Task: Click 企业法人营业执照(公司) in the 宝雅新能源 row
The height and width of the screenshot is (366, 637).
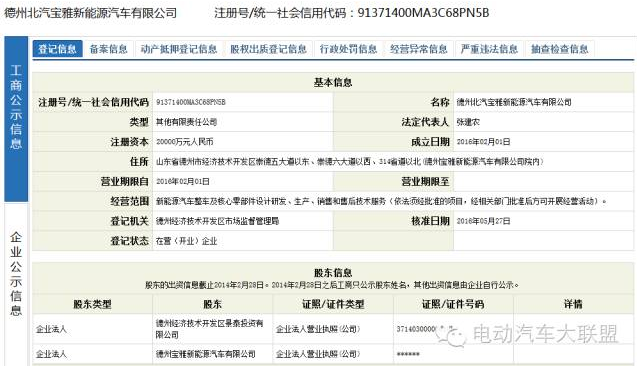Action: [318, 354]
